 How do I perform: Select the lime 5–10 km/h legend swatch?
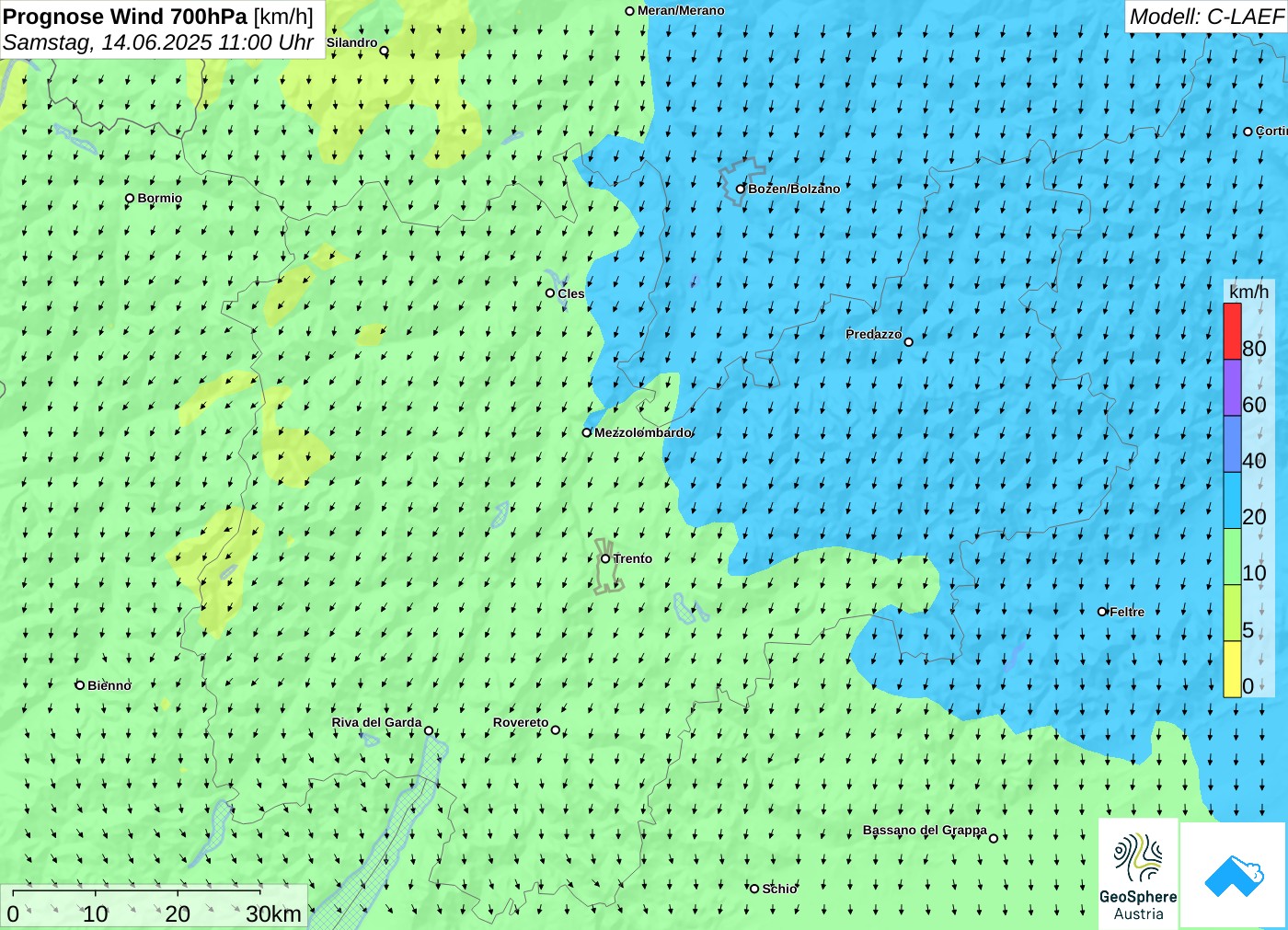pos(1233,613)
